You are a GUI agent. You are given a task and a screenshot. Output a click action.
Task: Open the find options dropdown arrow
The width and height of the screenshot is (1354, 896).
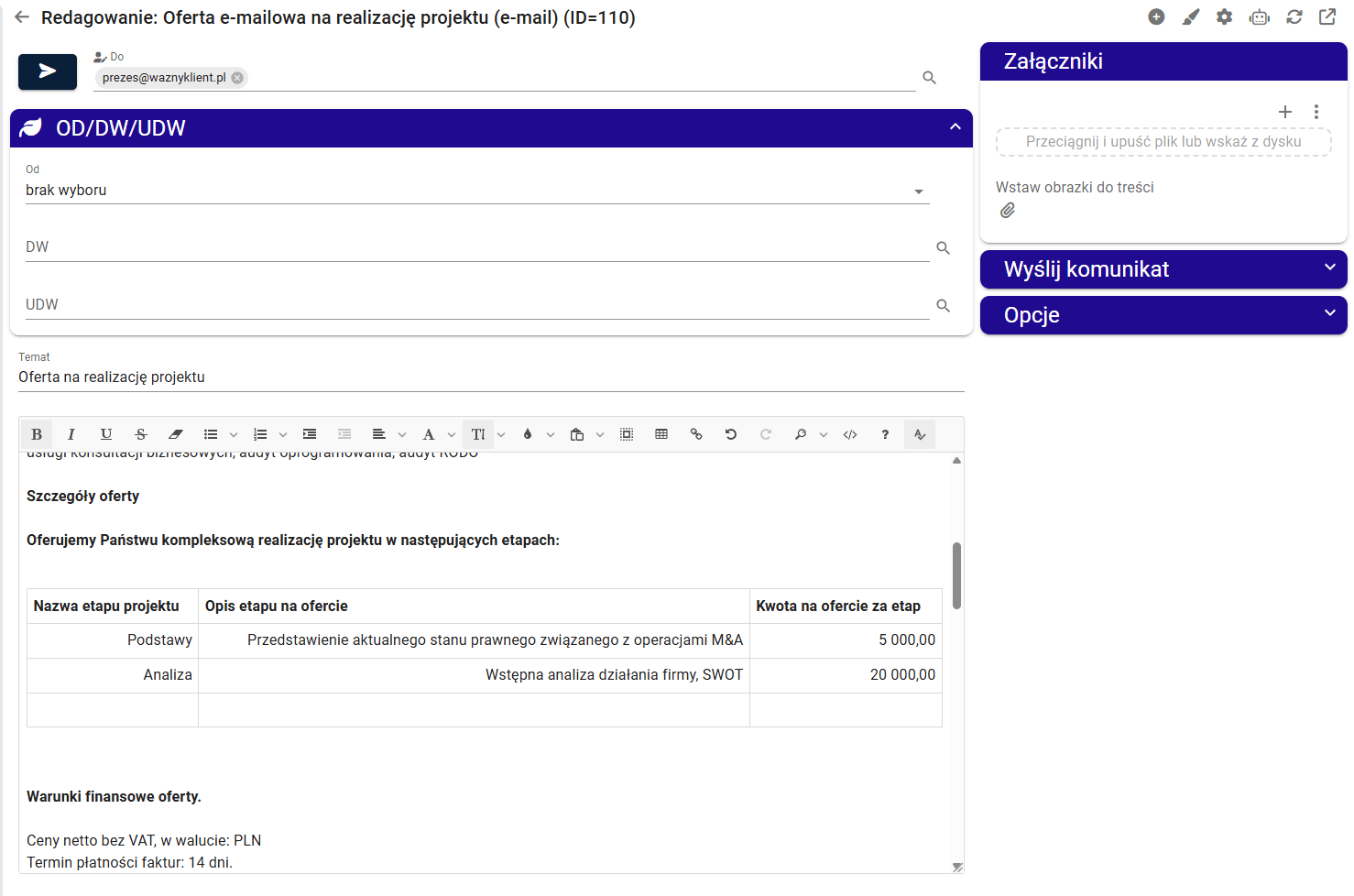click(824, 435)
